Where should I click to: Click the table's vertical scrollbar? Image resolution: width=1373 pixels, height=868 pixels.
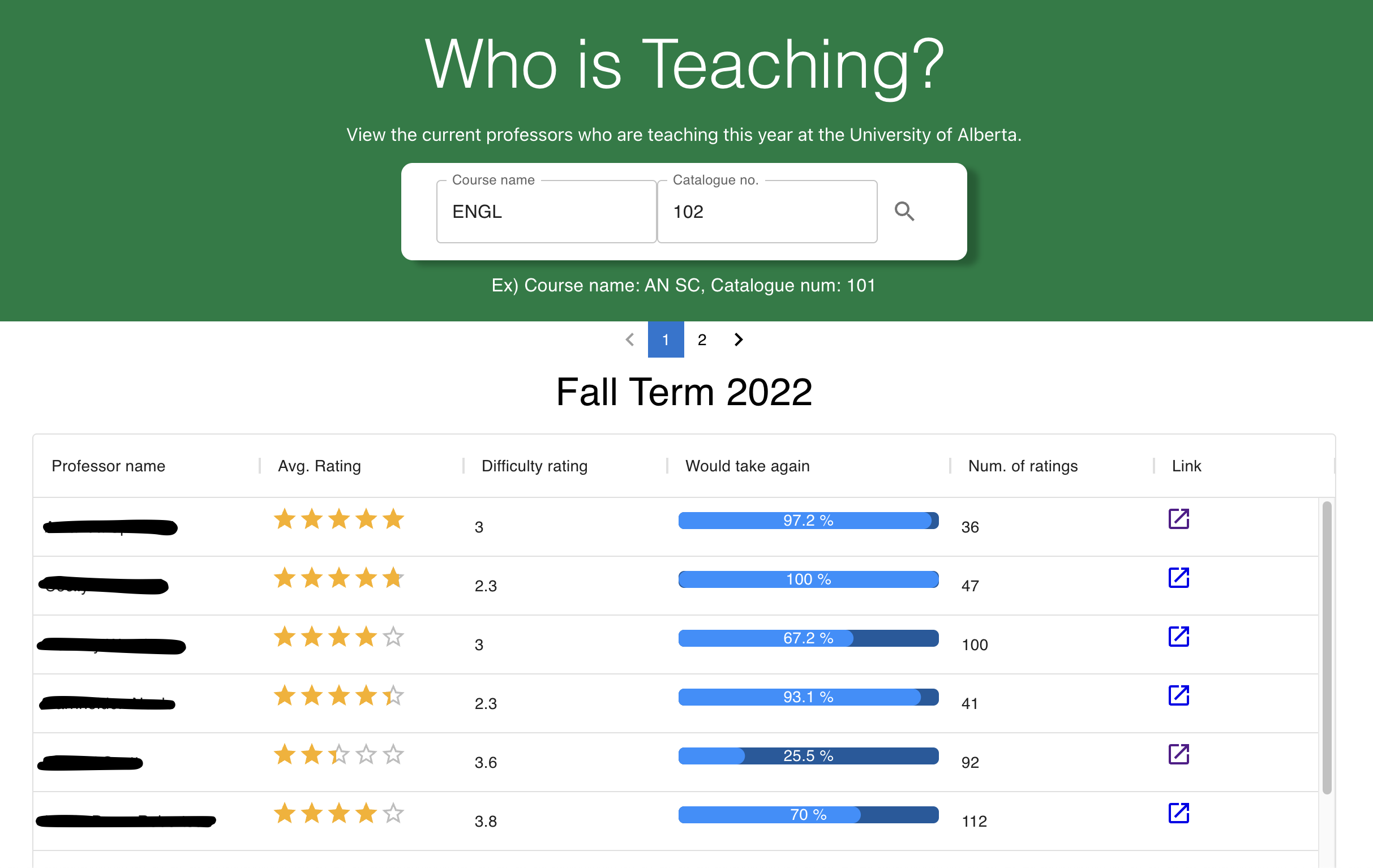click(x=1326, y=647)
